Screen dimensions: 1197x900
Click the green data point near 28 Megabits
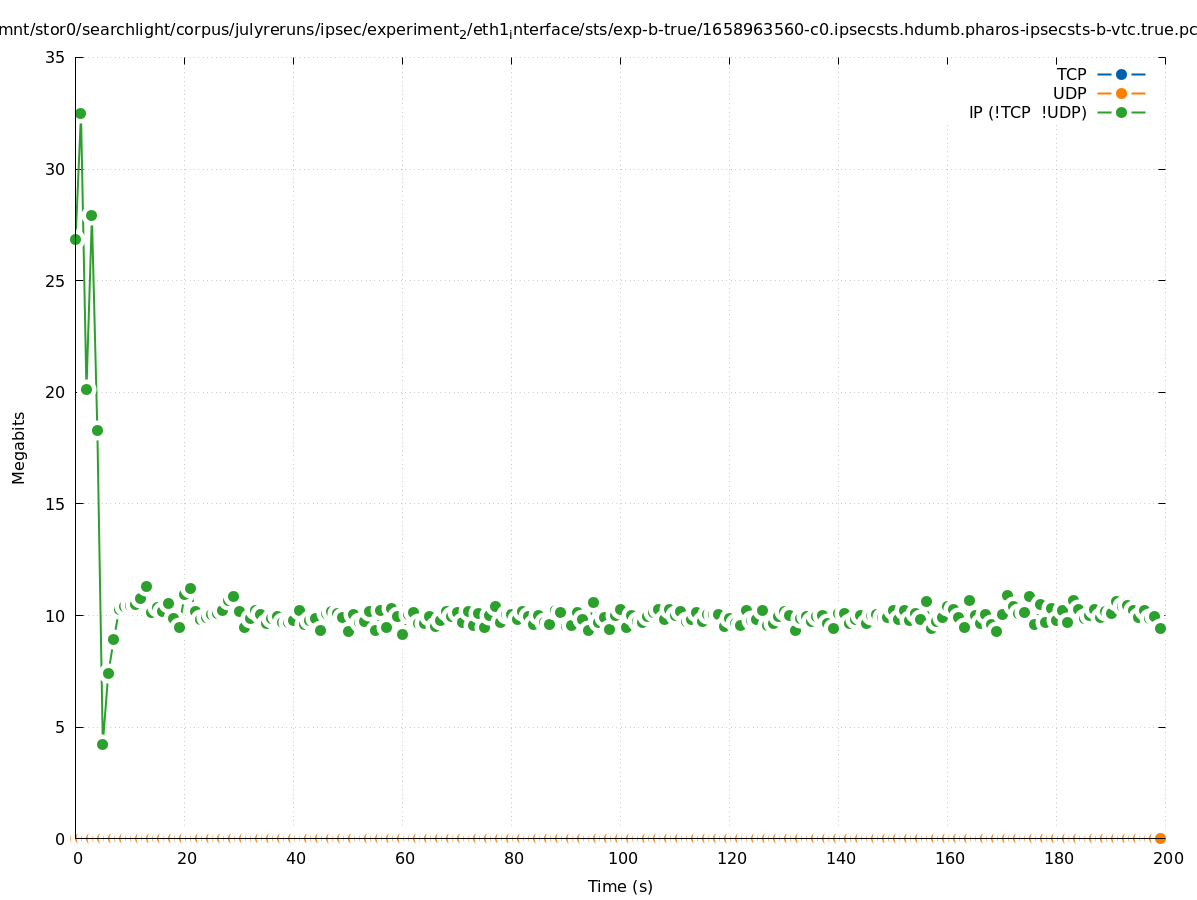point(91,215)
